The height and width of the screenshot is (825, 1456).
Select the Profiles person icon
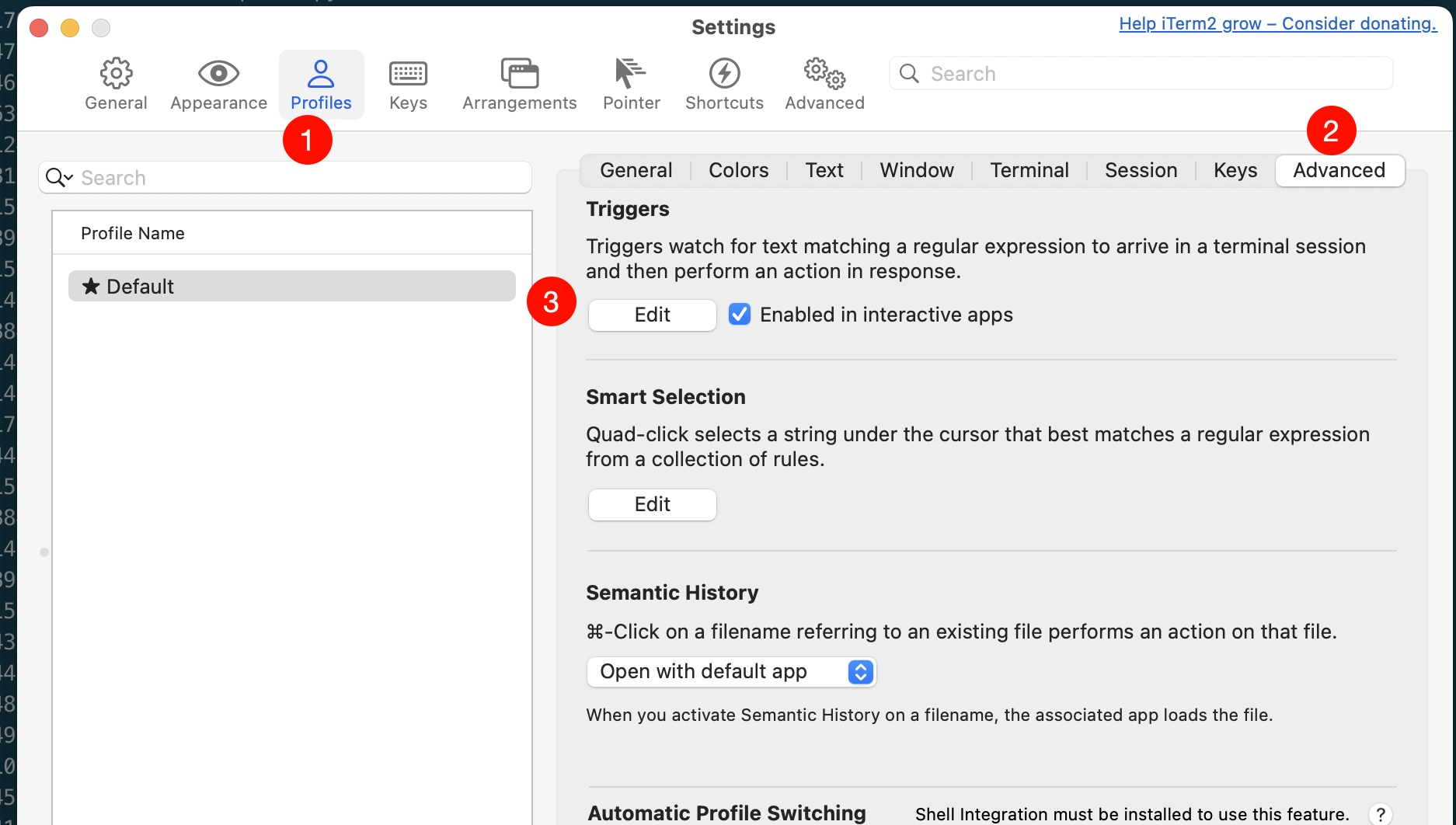321,74
